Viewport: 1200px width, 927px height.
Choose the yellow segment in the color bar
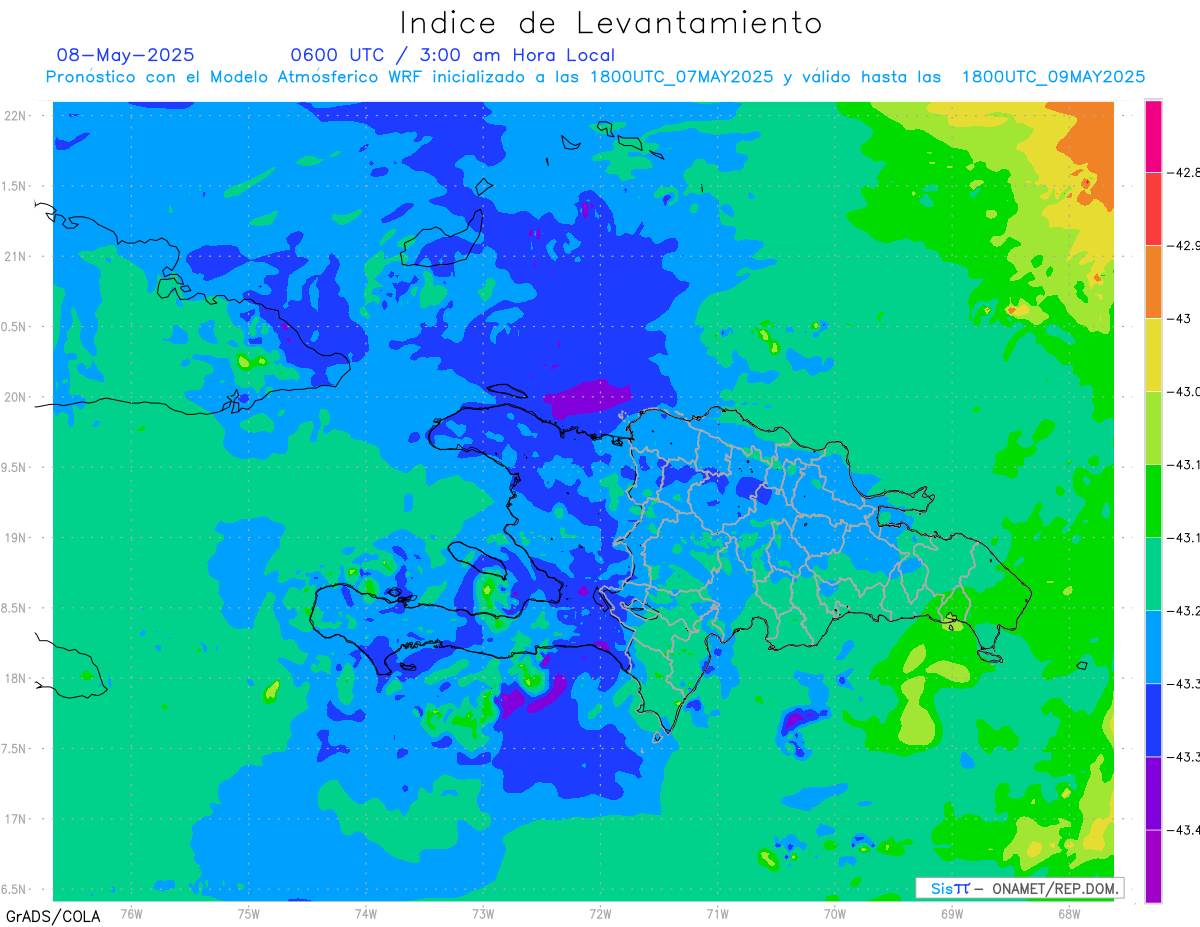pos(1153,355)
